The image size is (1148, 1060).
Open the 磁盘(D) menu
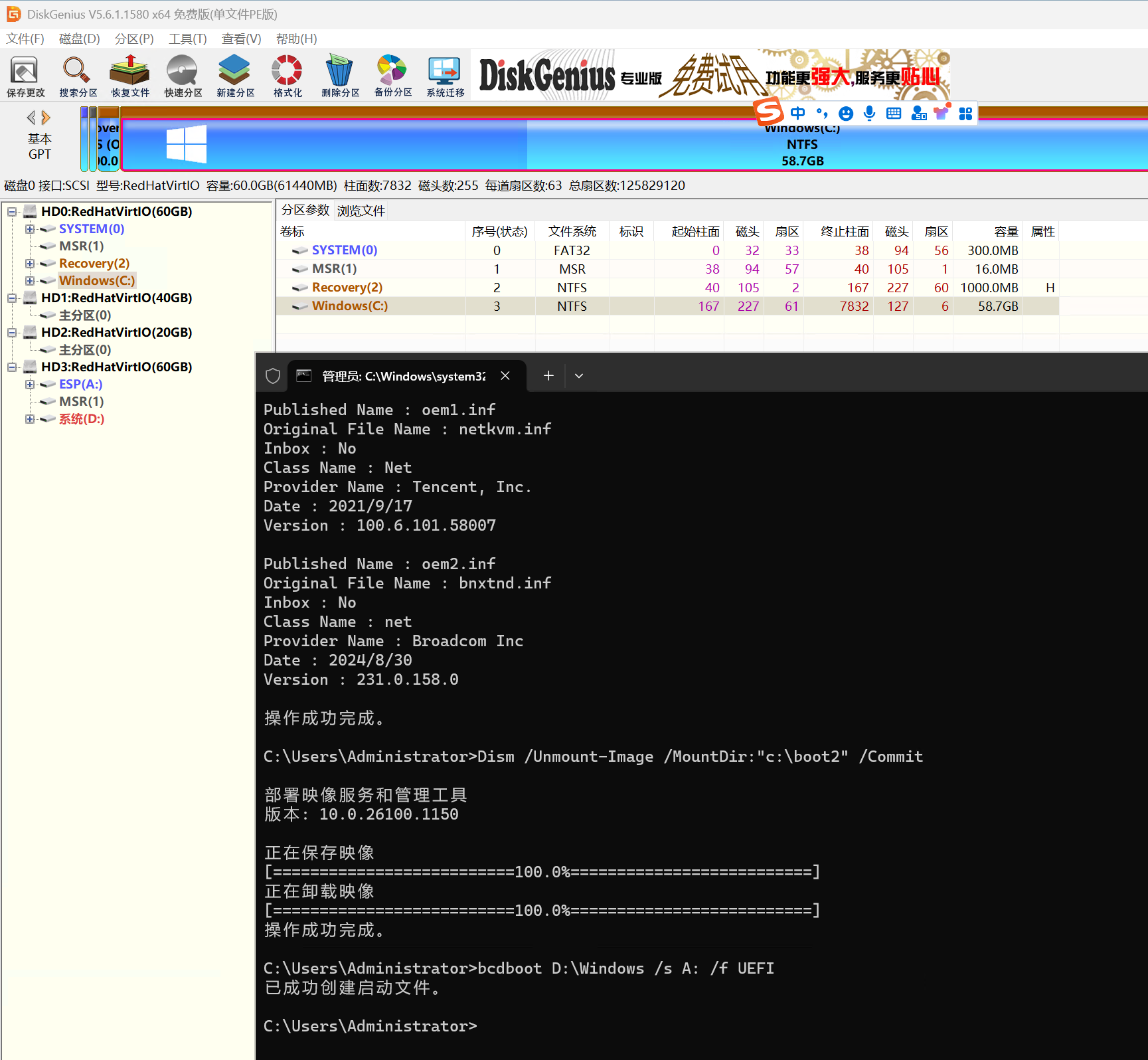pyautogui.click(x=80, y=39)
